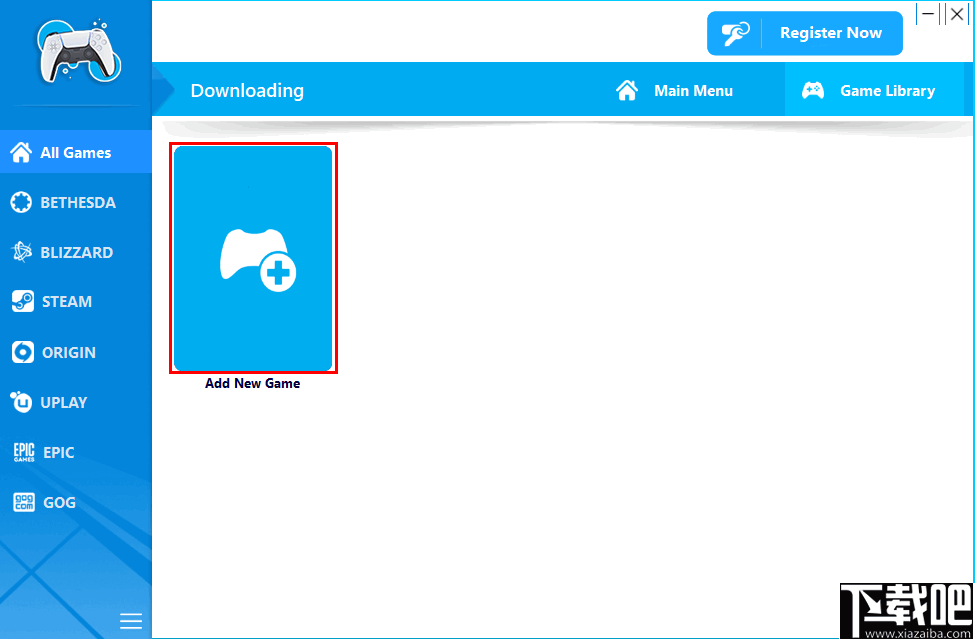Image resolution: width=975 pixels, height=639 pixels.
Task: Go to the Main Menu tab
Action: (x=675, y=91)
